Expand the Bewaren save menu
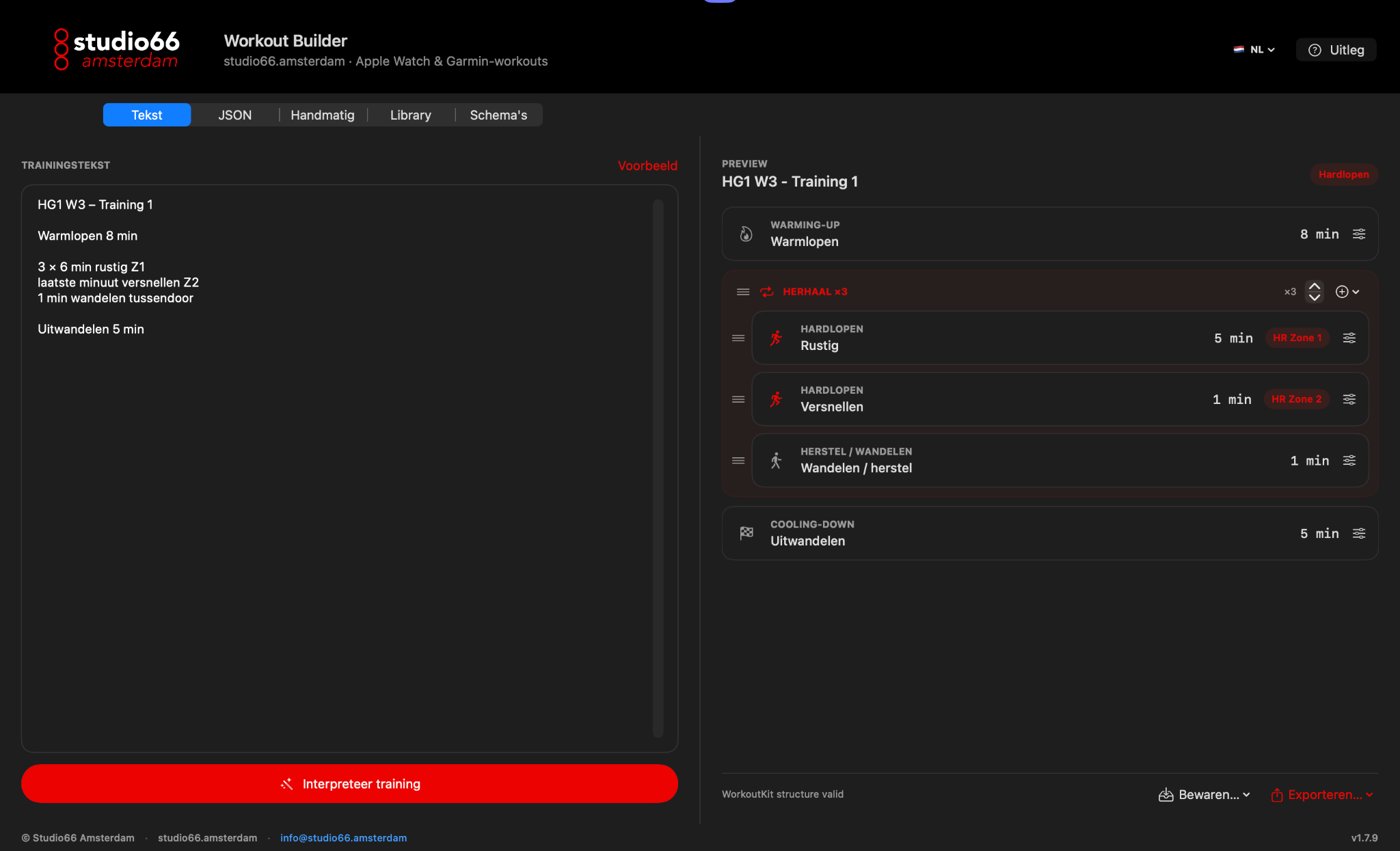The height and width of the screenshot is (851, 1400). [1204, 795]
